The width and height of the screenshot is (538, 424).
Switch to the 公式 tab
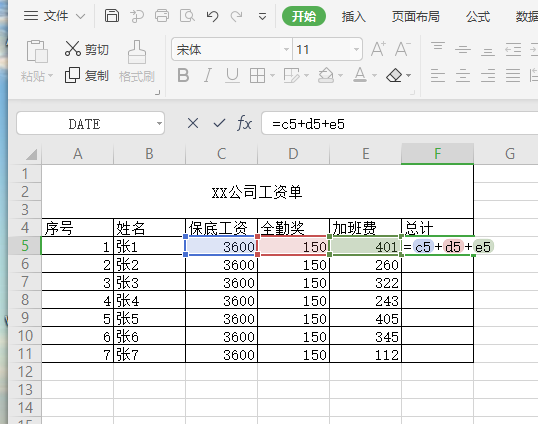pos(478,16)
